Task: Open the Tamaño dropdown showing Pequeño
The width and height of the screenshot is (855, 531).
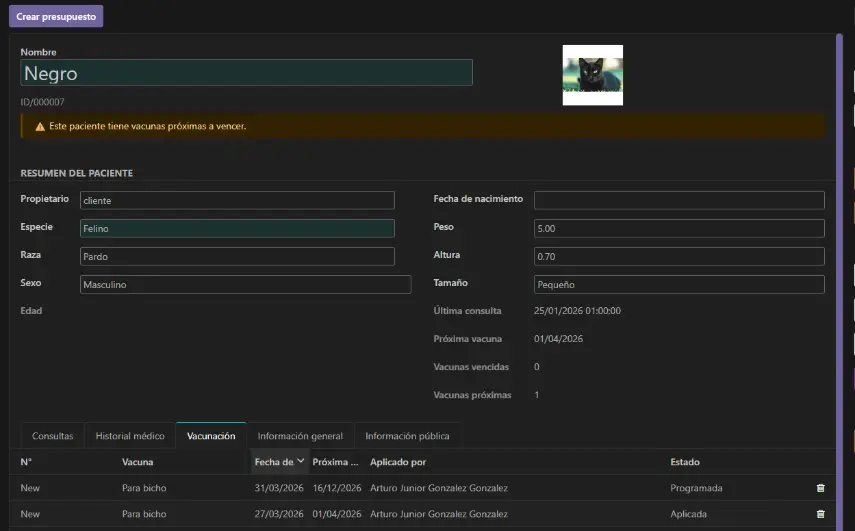Action: click(678, 285)
